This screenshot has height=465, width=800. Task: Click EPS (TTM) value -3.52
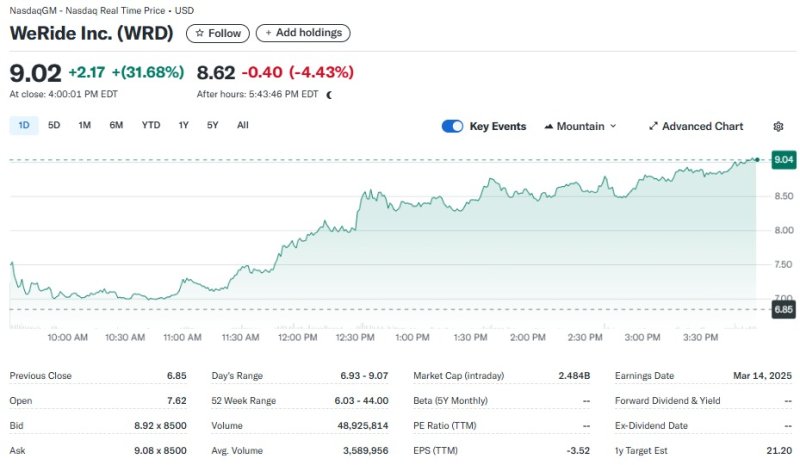coord(578,451)
